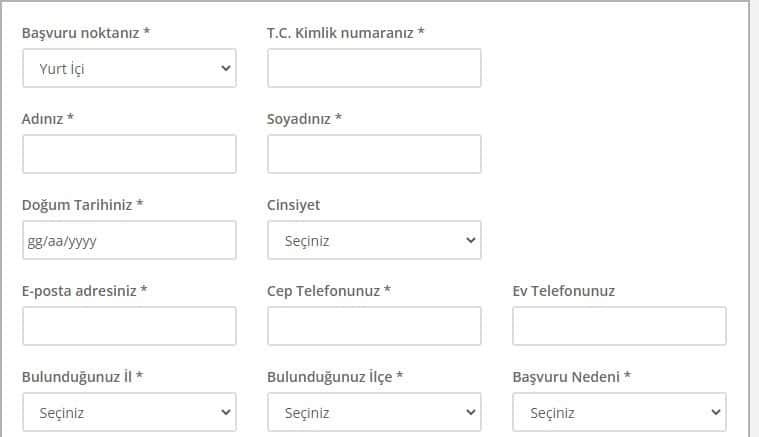Expand the Cinsiyet dropdown

(374, 240)
